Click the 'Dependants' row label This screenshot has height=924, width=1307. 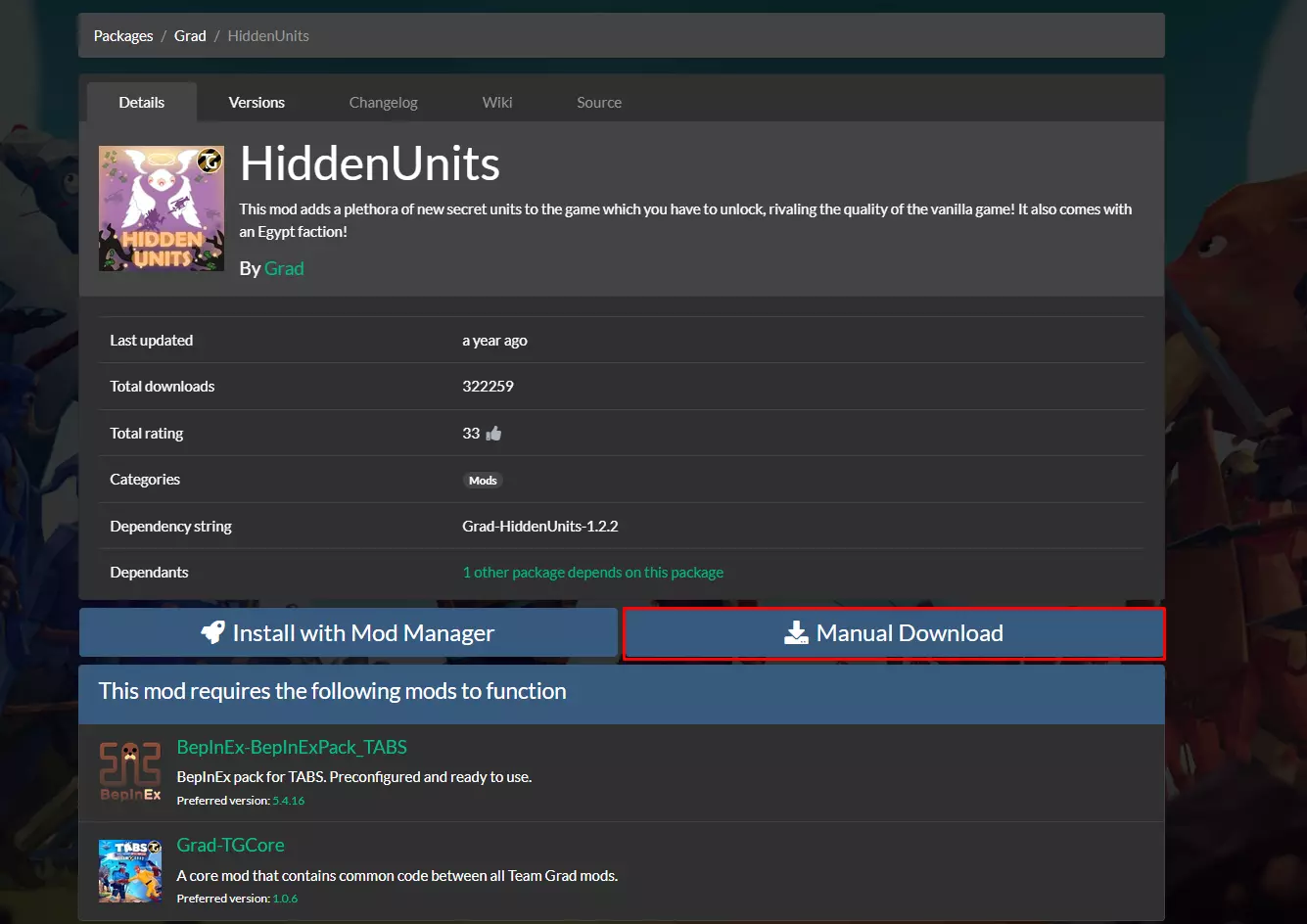tap(150, 572)
